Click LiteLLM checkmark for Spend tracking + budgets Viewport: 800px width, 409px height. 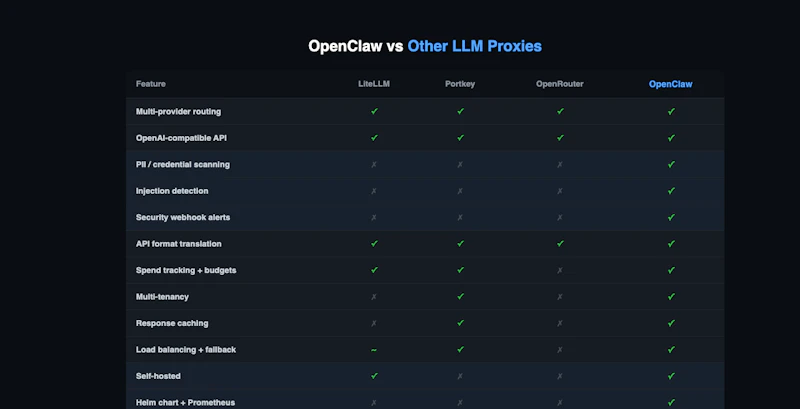pos(374,270)
